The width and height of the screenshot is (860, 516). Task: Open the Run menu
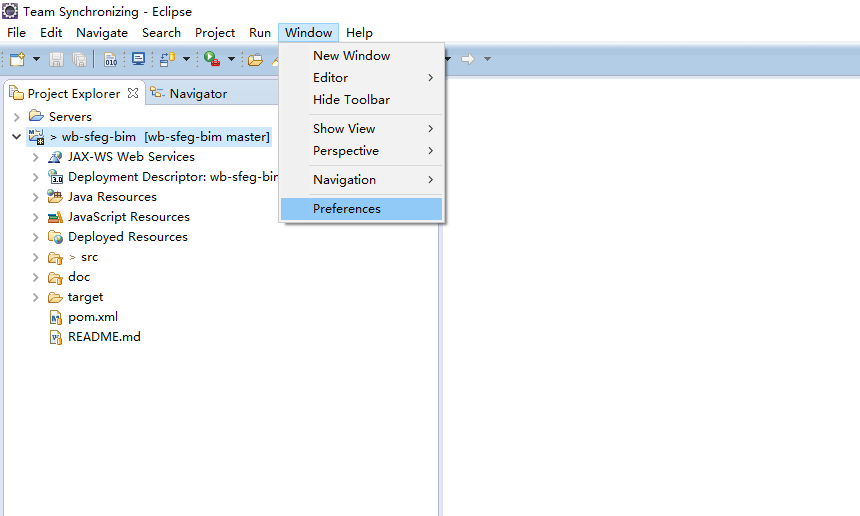(x=260, y=33)
